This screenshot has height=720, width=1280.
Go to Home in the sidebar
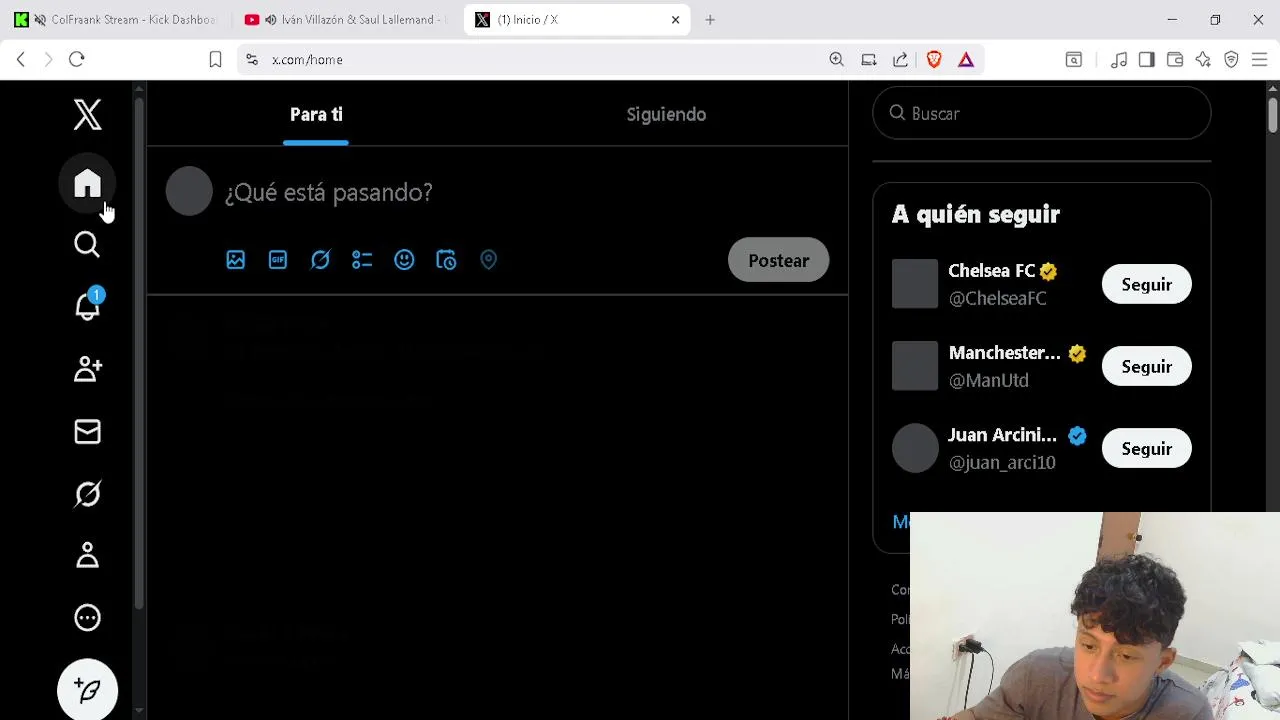(87, 184)
